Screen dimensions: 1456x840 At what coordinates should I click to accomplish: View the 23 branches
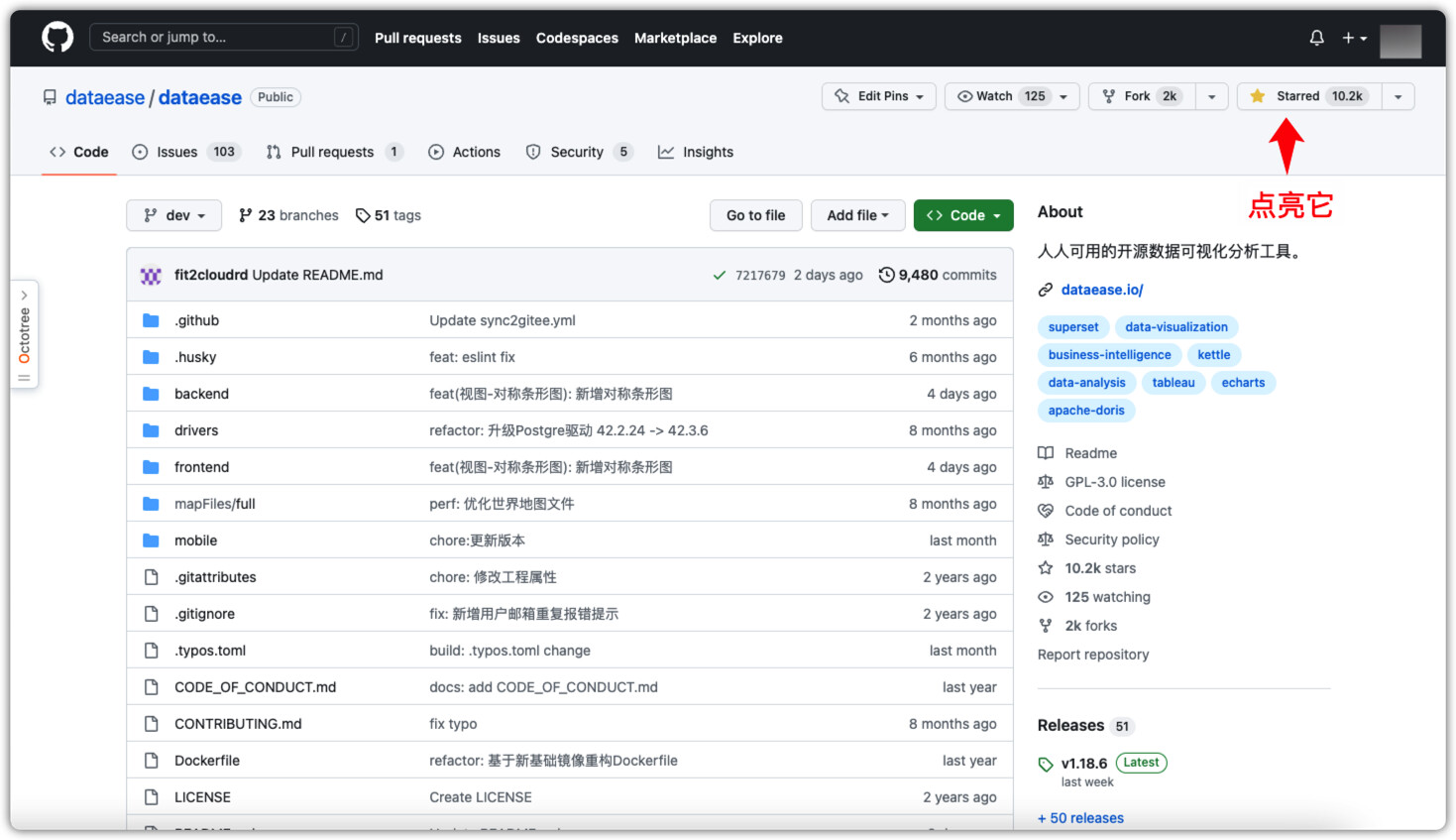[288, 215]
